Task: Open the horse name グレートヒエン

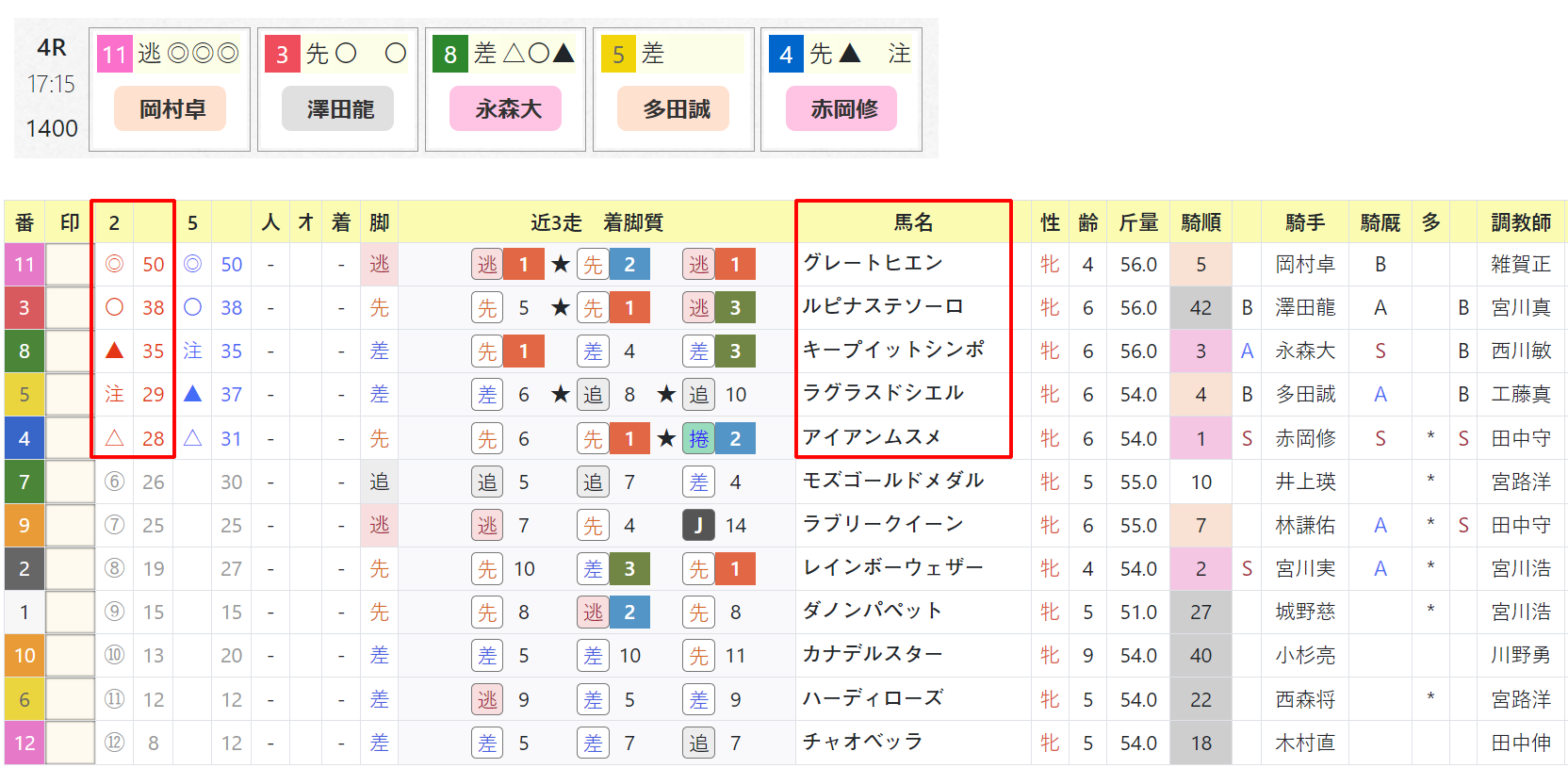Action: 873,263
